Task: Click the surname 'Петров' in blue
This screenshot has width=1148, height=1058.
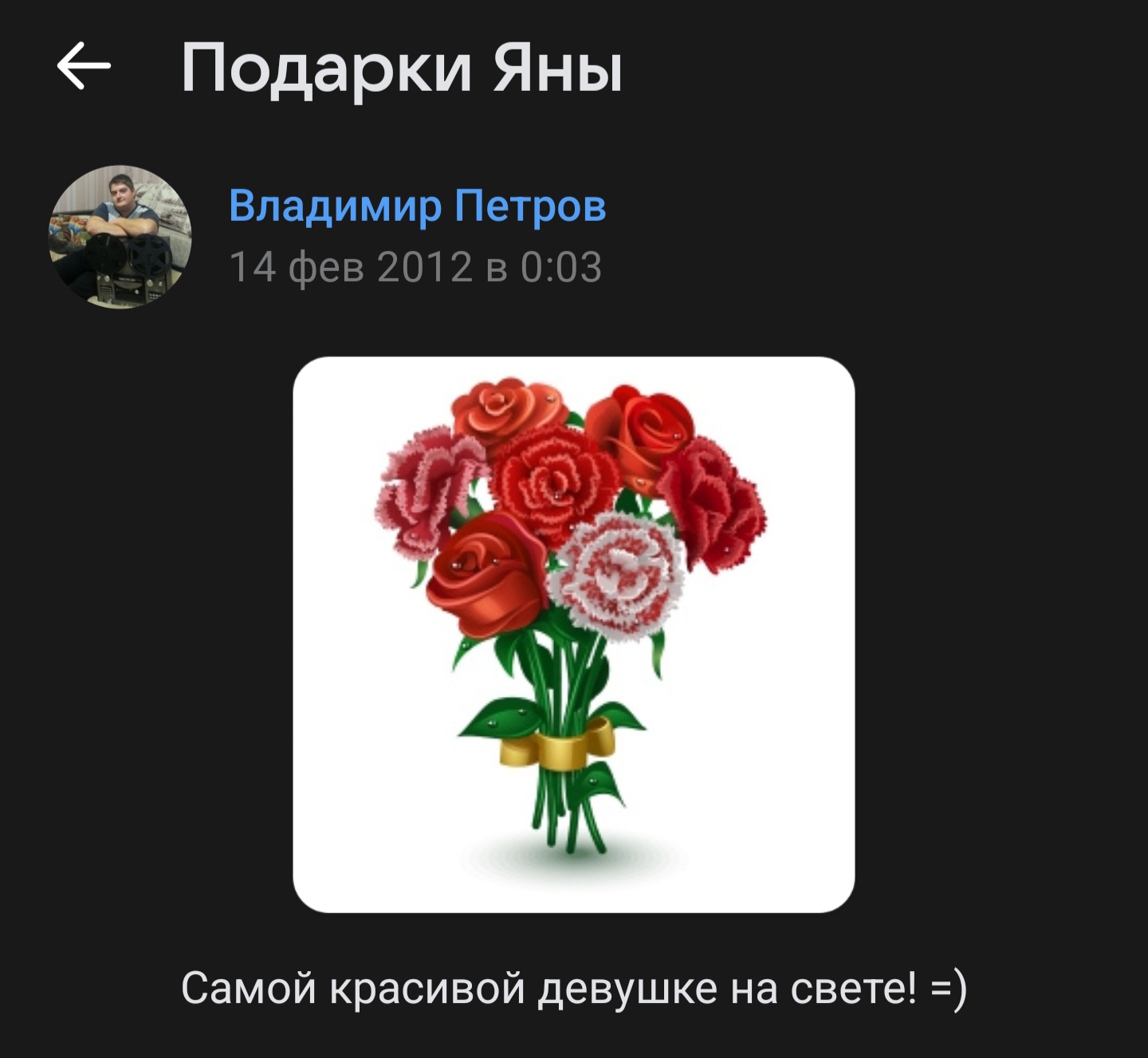Action: (x=531, y=206)
